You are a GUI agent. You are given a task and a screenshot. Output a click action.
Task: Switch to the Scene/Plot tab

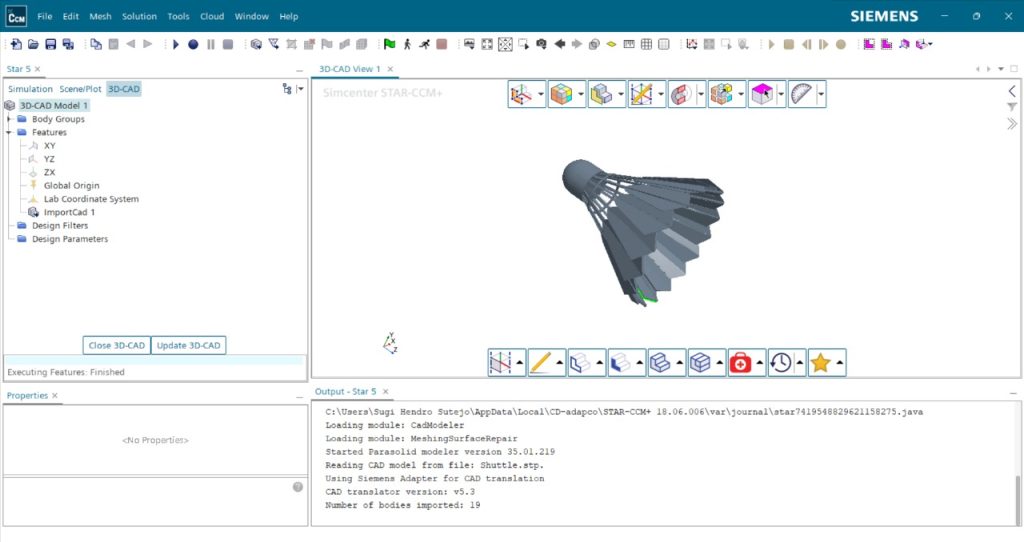coord(80,89)
